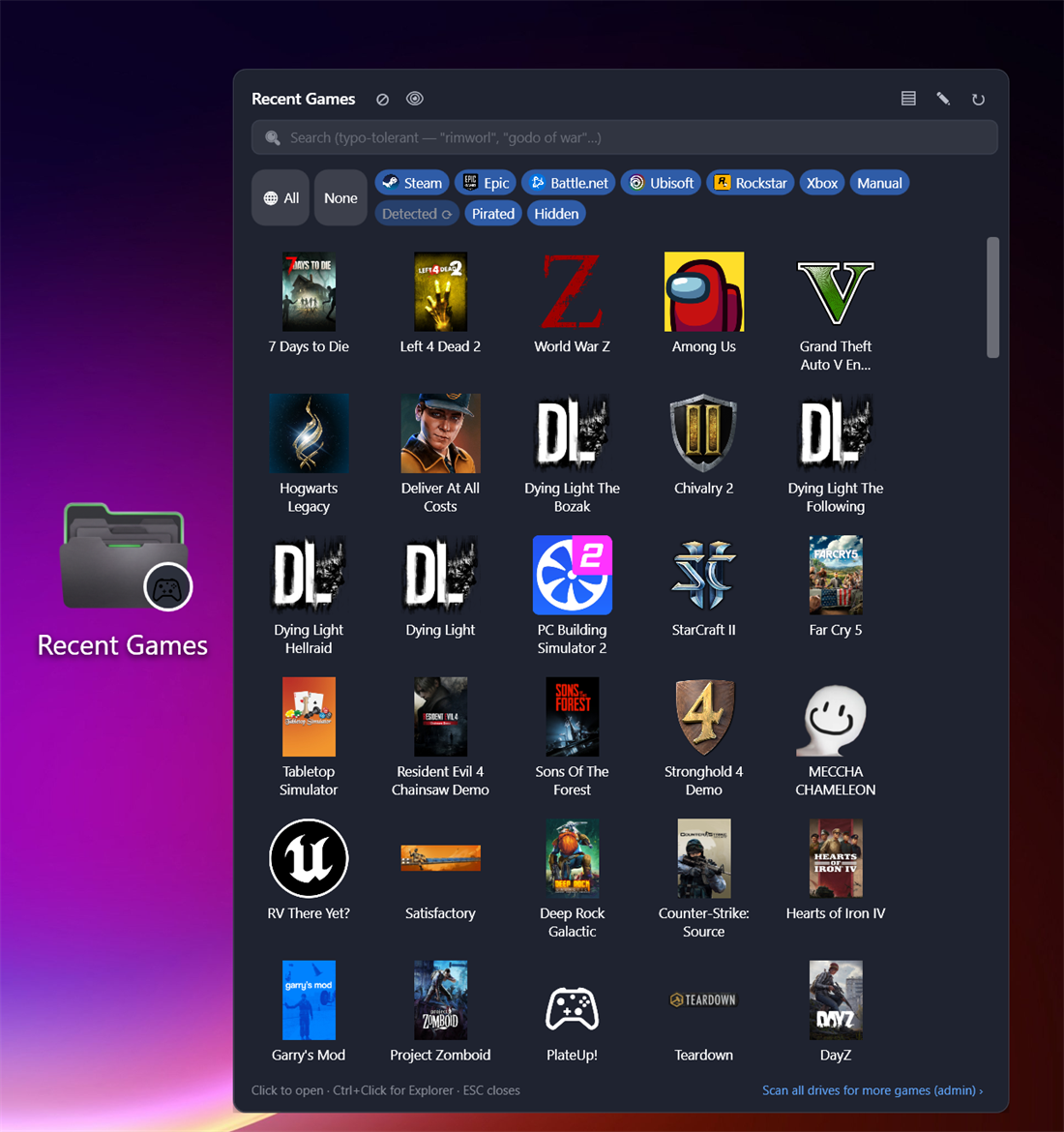Refresh the games list

(978, 99)
